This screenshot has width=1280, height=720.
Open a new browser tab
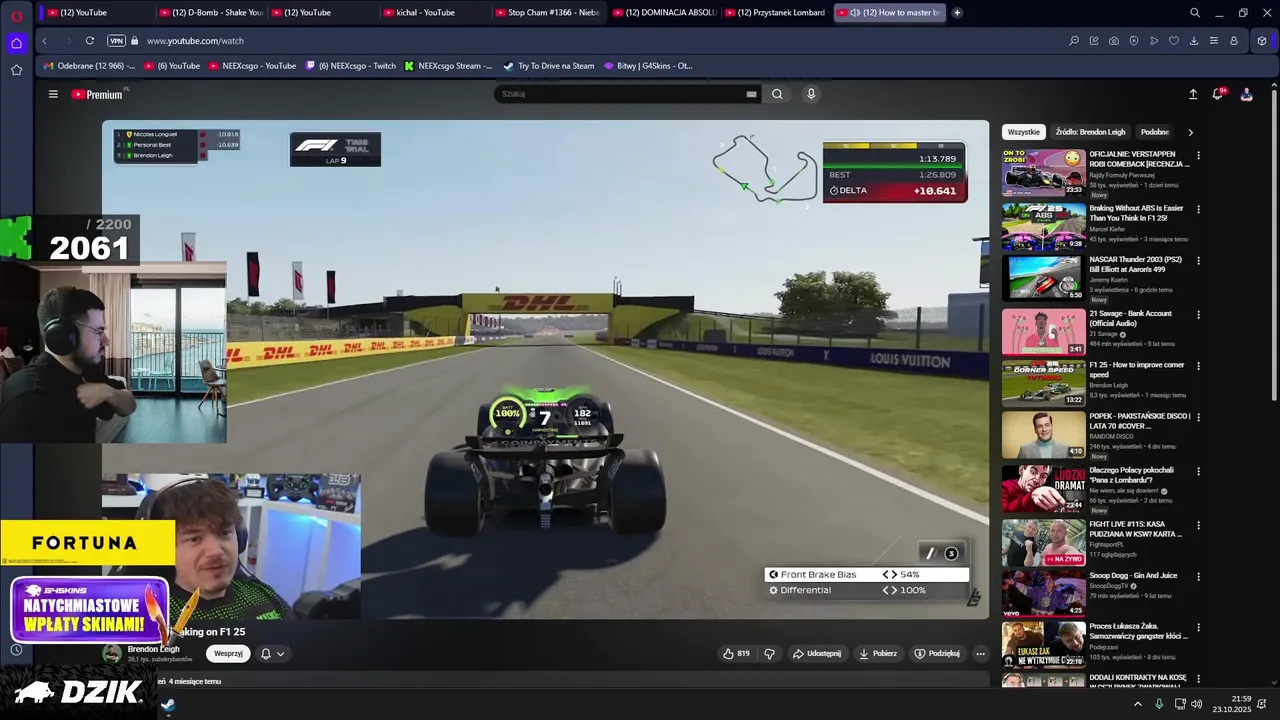957,13
